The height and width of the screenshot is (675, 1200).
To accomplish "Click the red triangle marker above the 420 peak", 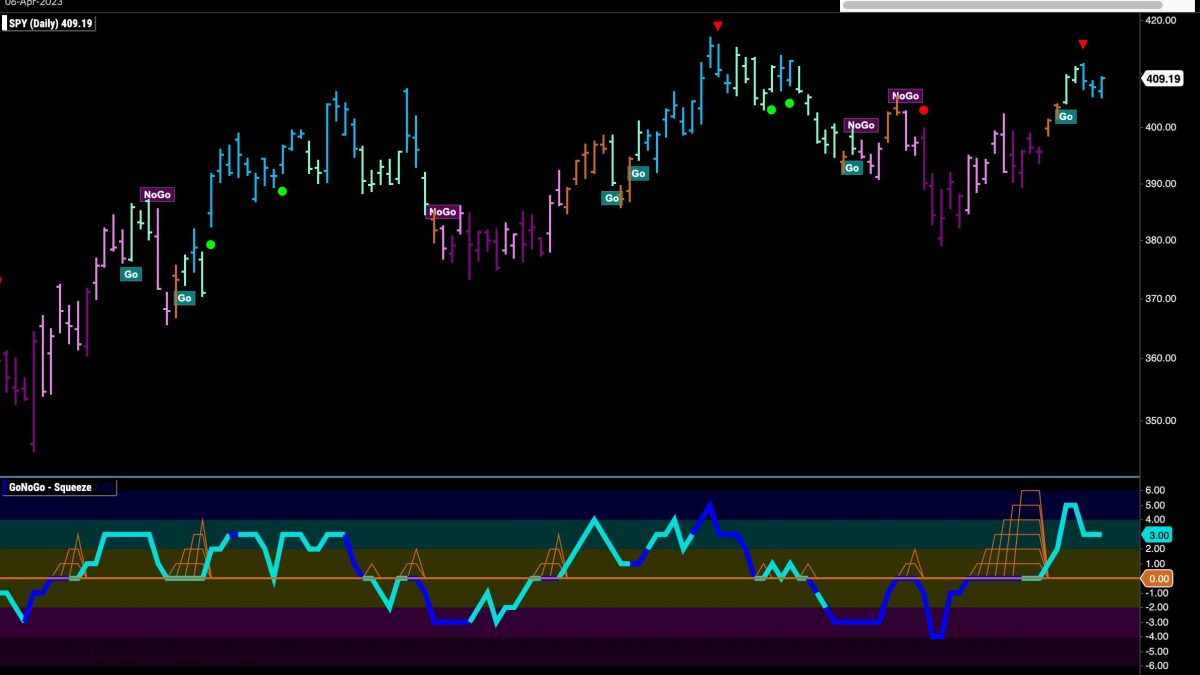I will pos(717,26).
